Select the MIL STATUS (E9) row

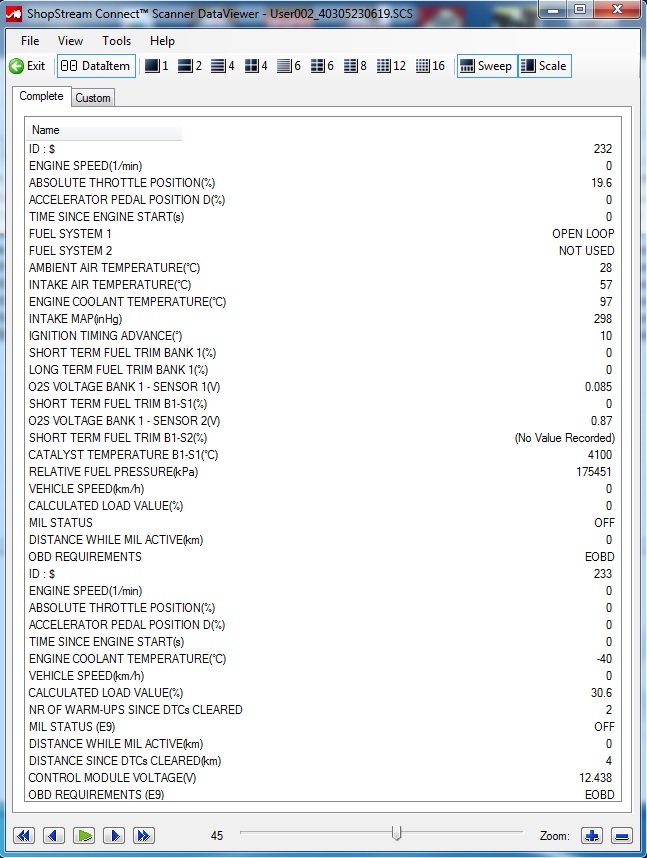click(x=323, y=727)
